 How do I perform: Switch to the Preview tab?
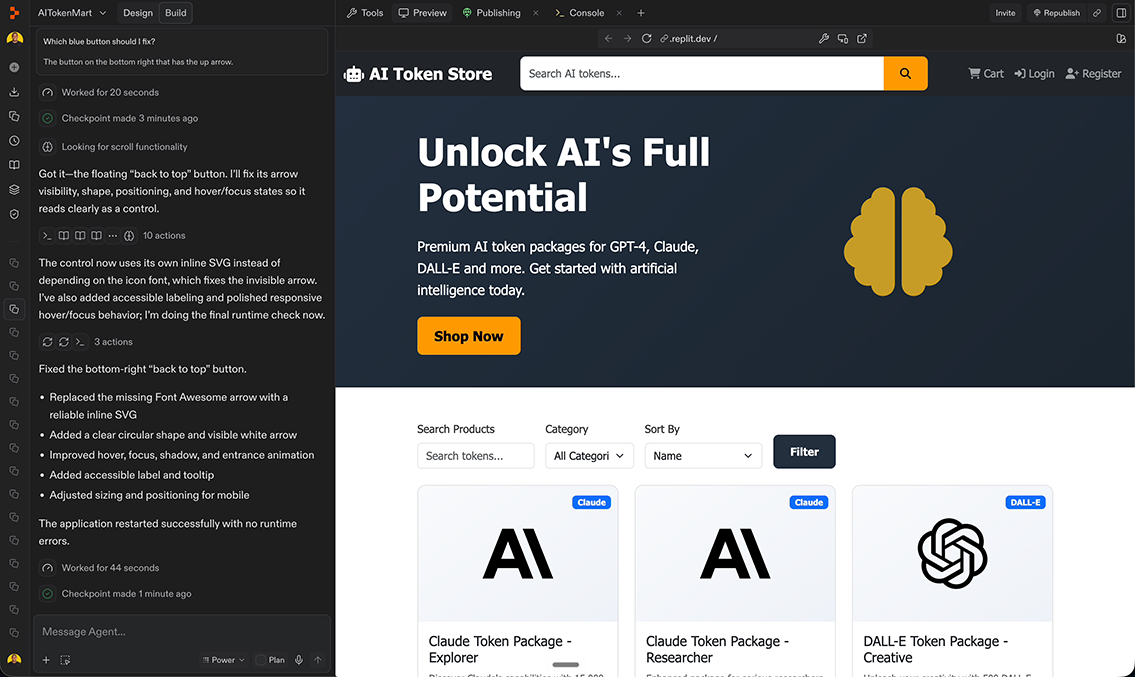423,13
